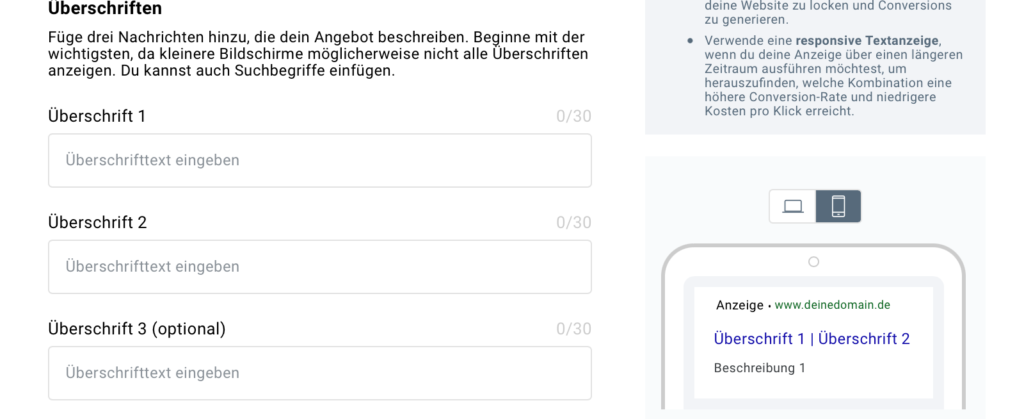Click the Überschrift 1 field label
1024x419 pixels.
97,116
